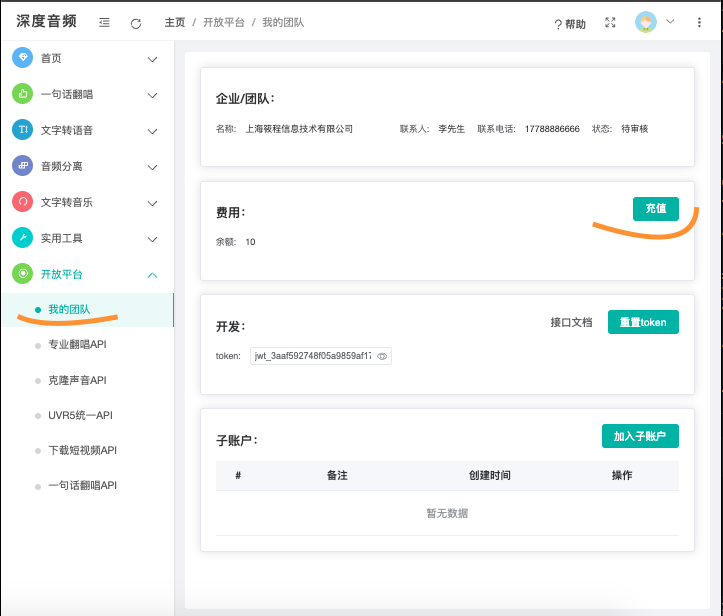This screenshot has width=723, height=616.
Task: Expand the 一句话翻唱 menu chevron
Action: pyautogui.click(x=152, y=95)
